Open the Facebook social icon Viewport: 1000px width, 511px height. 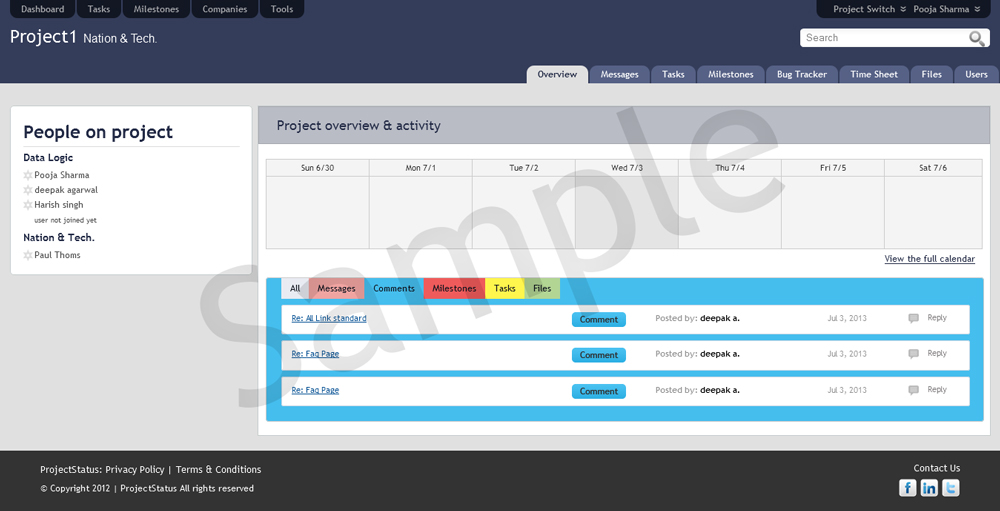click(907, 488)
